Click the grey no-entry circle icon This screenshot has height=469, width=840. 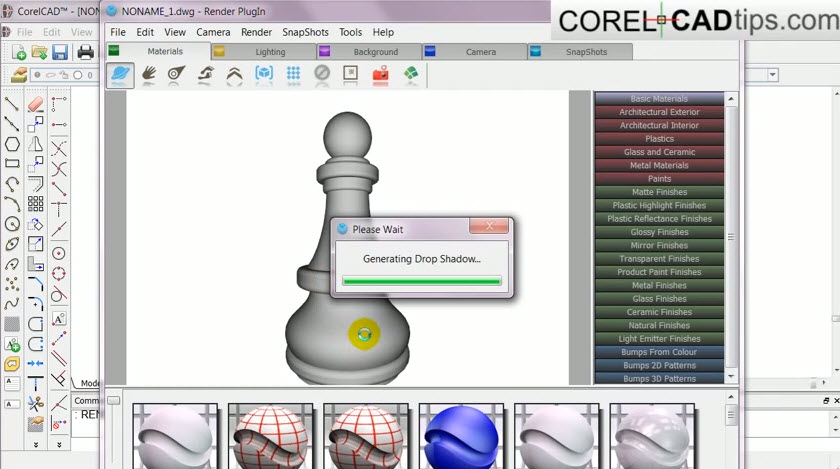tap(322, 73)
